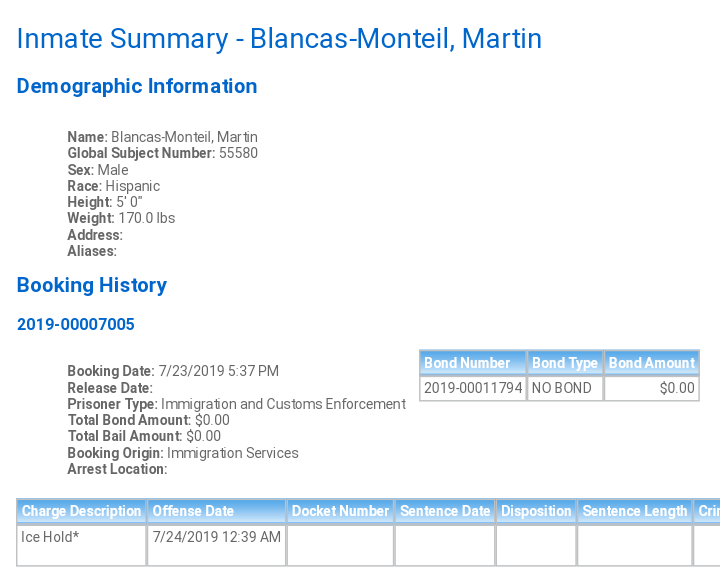Click the Prisoner Type value text
Image resolution: width=720 pixels, height=582 pixels.
[283, 404]
